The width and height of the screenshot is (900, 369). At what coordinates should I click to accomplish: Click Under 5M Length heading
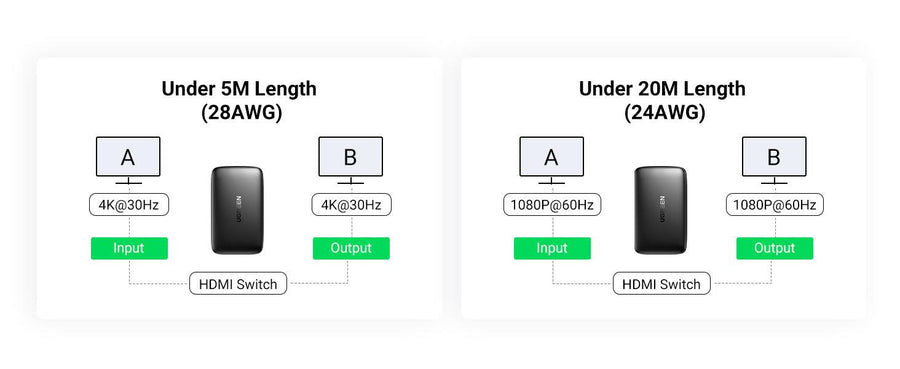coord(239,89)
